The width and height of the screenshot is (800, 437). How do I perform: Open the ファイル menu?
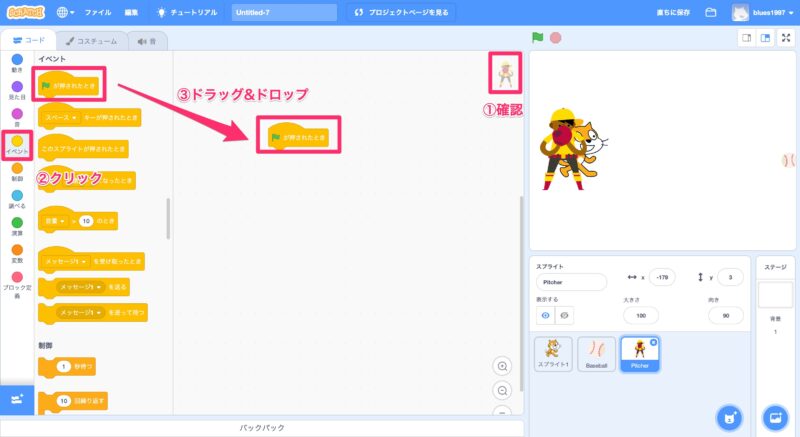(x=98, y=13)
